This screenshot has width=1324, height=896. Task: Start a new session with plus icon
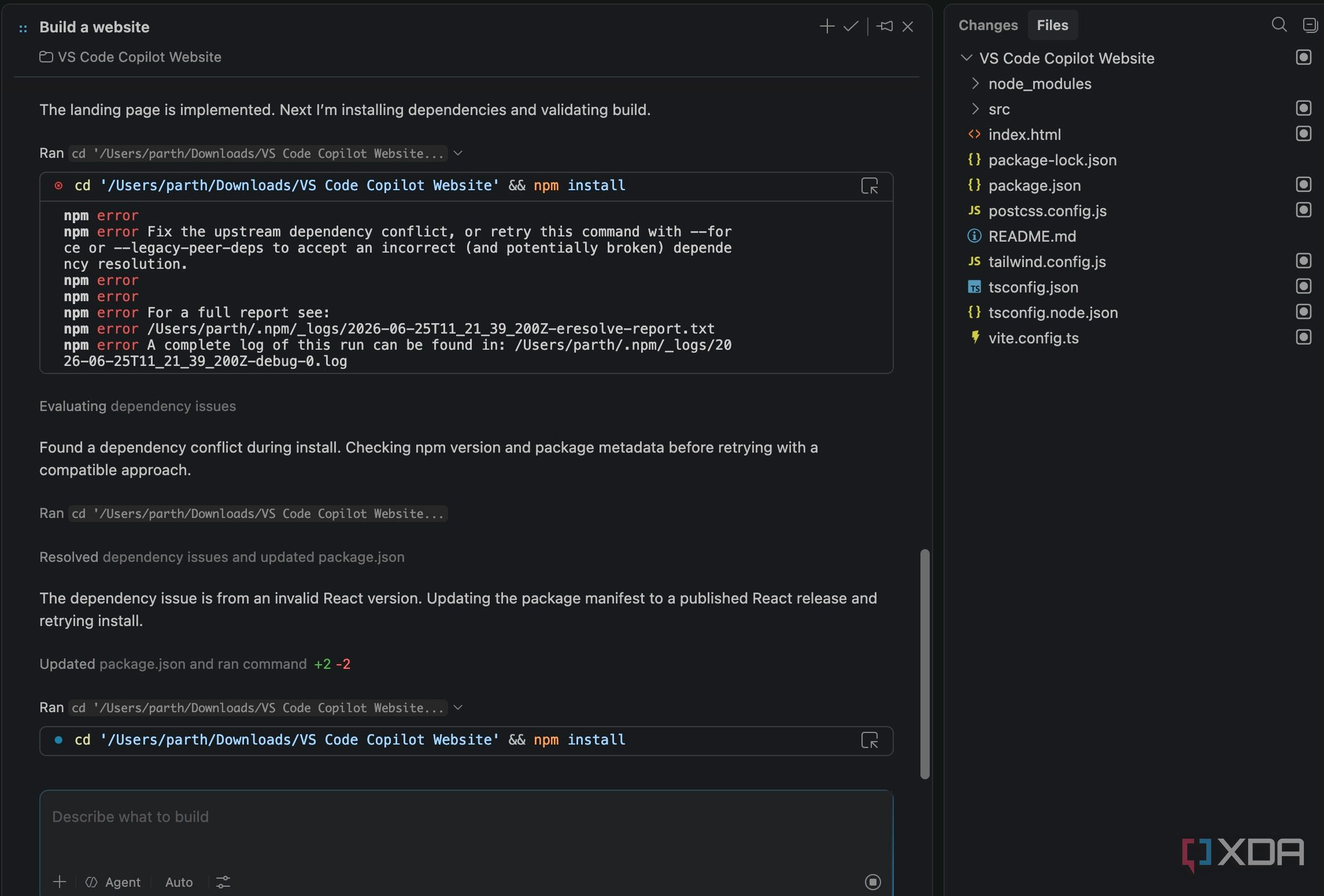(x=827, y=27)
